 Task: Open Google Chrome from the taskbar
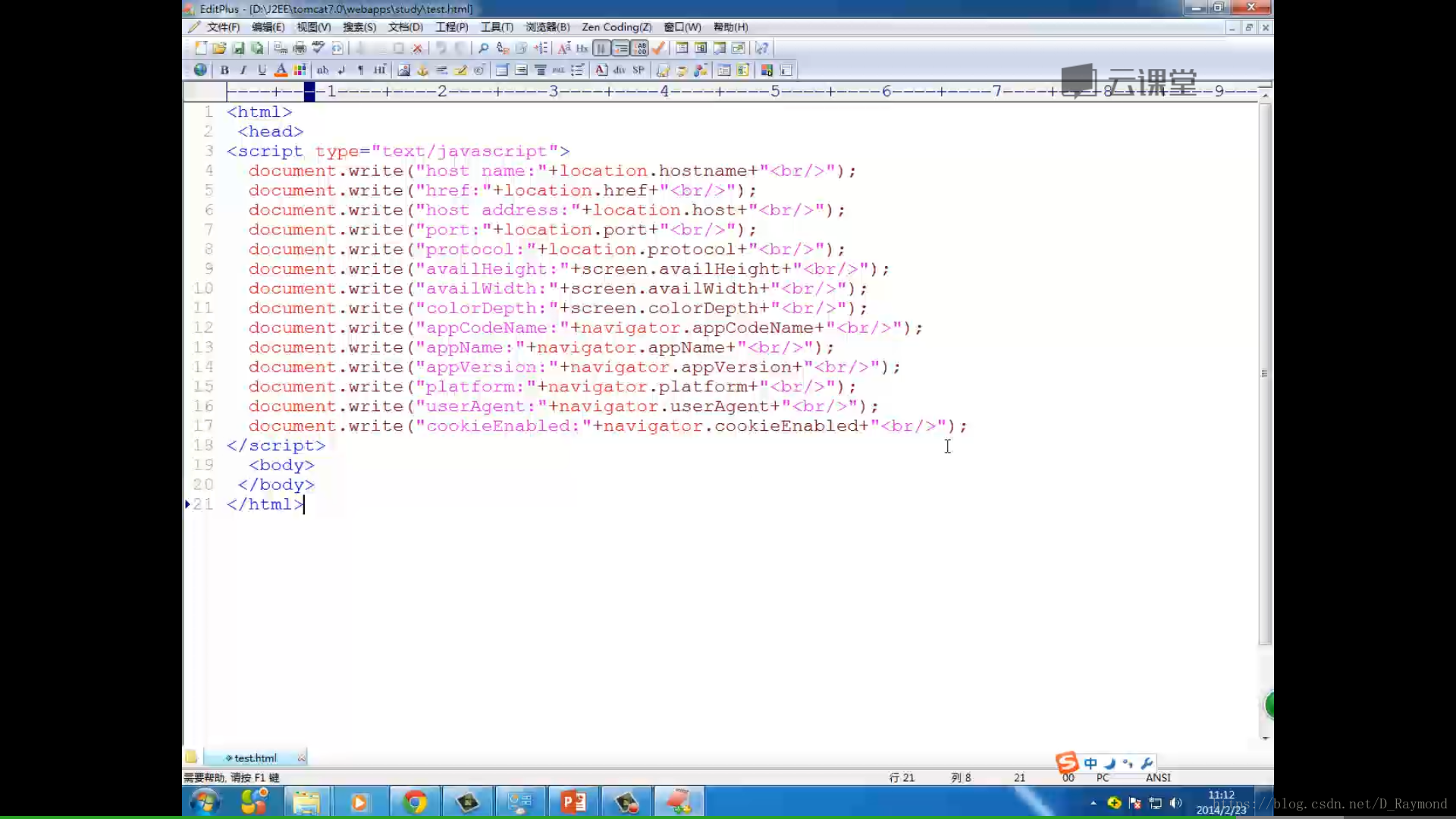(x=415, y=802)
